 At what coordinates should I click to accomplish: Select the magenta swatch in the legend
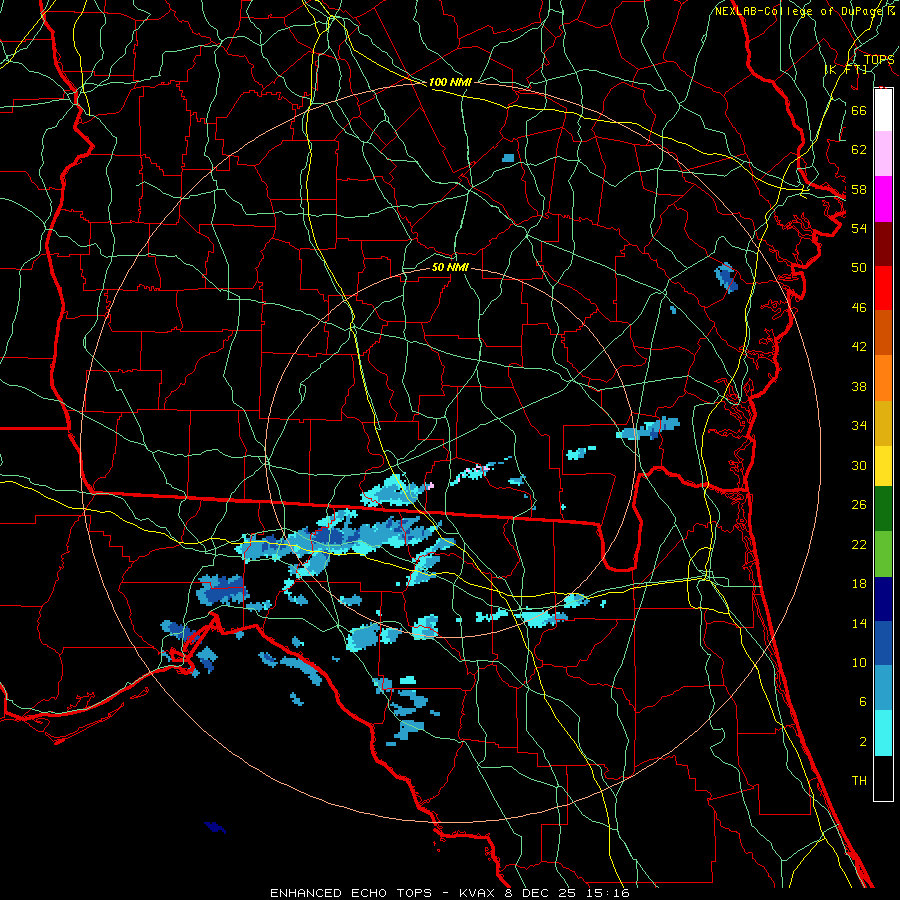coord(883,199)
